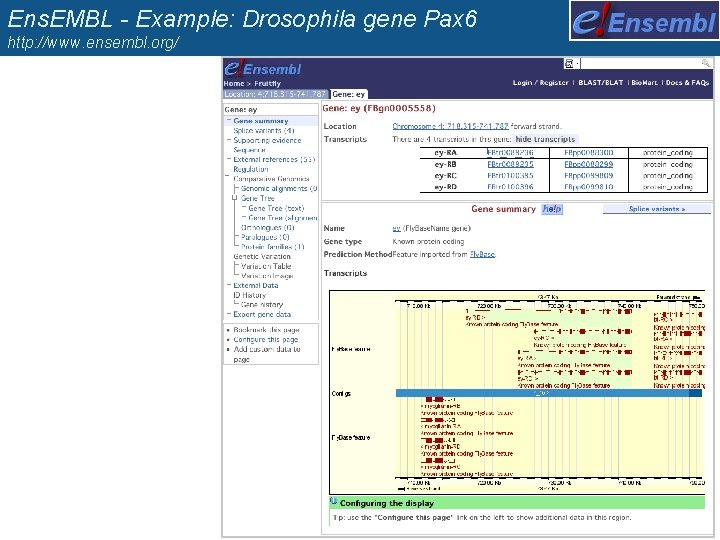Click the Configuring the display info icon
720x540 pixels.
click(x=334, y=502)
